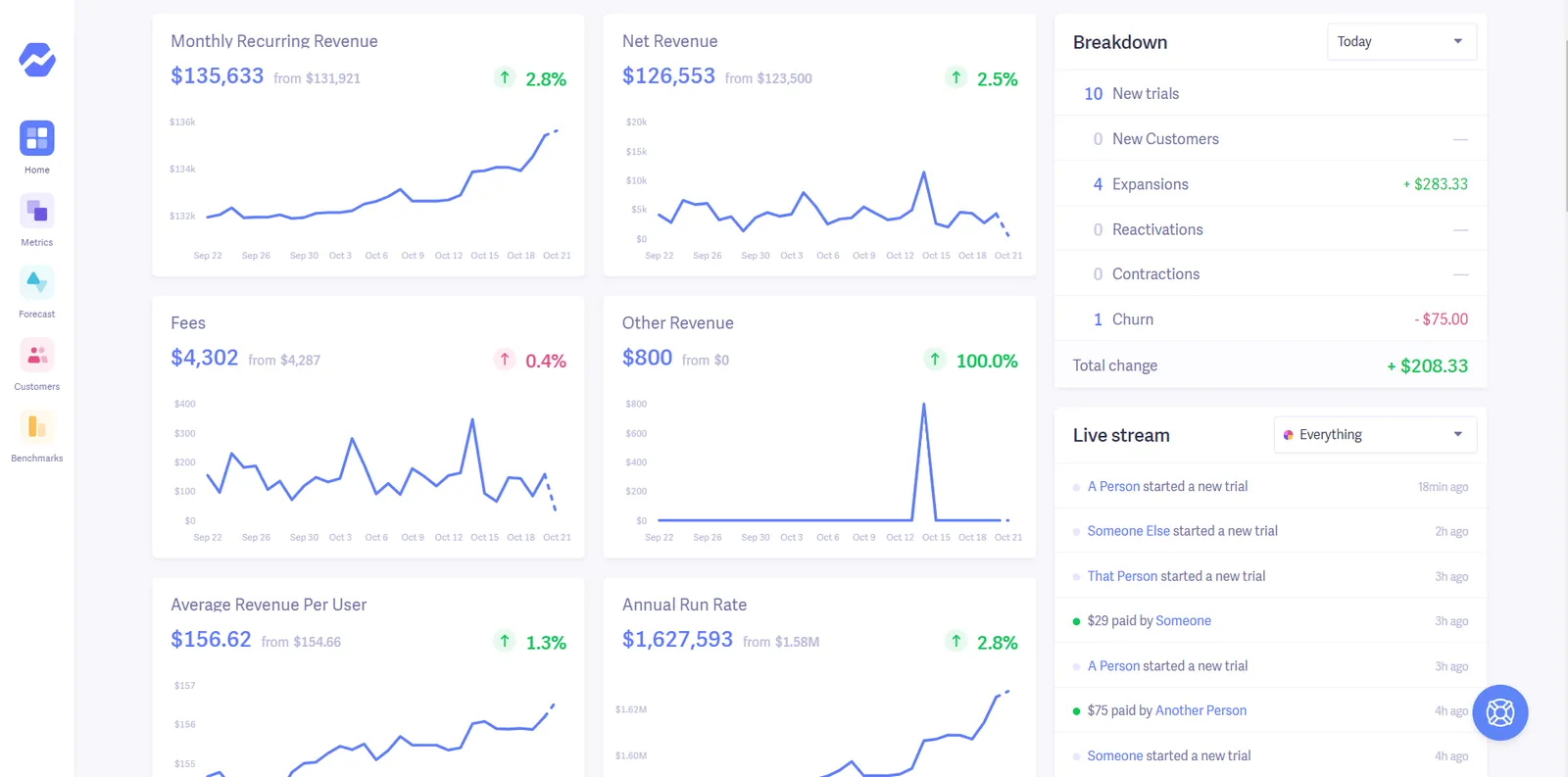Screen dimensions: 1568x777
Task: Open A Person link from 18min ago
Action: point(1113,487)
